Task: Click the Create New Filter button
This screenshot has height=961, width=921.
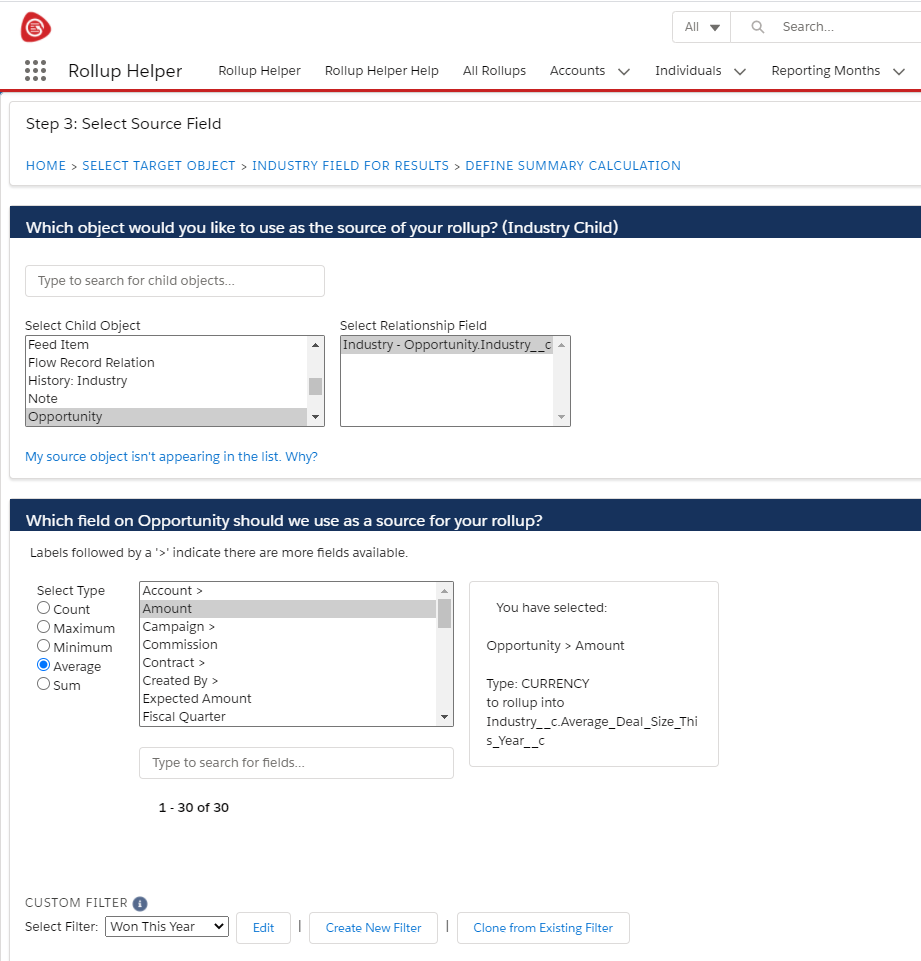Action: tap(373, 928)
